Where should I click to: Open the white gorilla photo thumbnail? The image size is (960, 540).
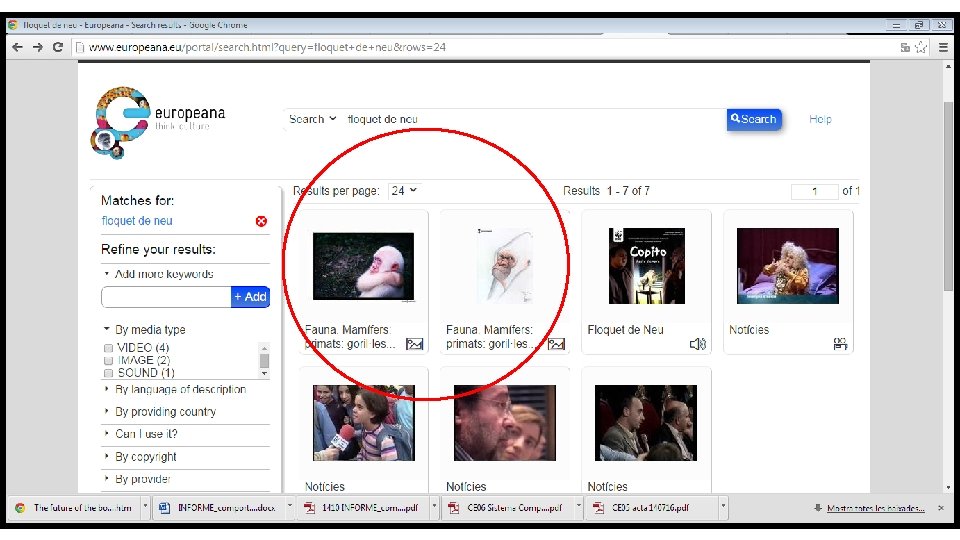pos(363,266)
